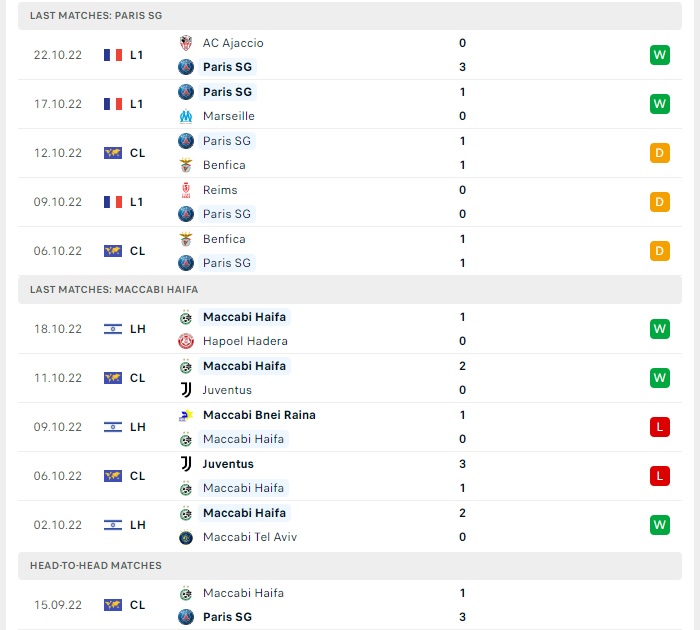Open the AC Ajaccio team link
The height and width of the screenshot is (630, 700).
(233, 43)
